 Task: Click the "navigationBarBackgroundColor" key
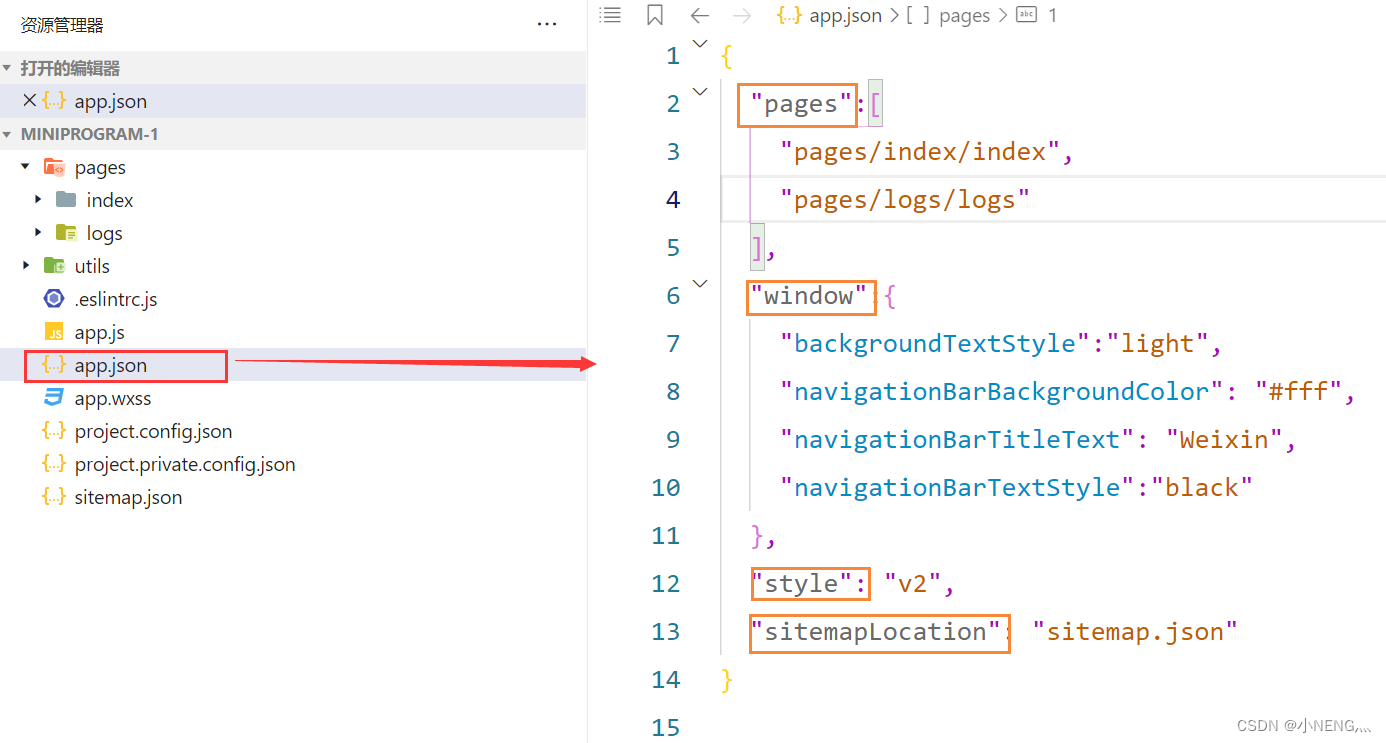1002,392
